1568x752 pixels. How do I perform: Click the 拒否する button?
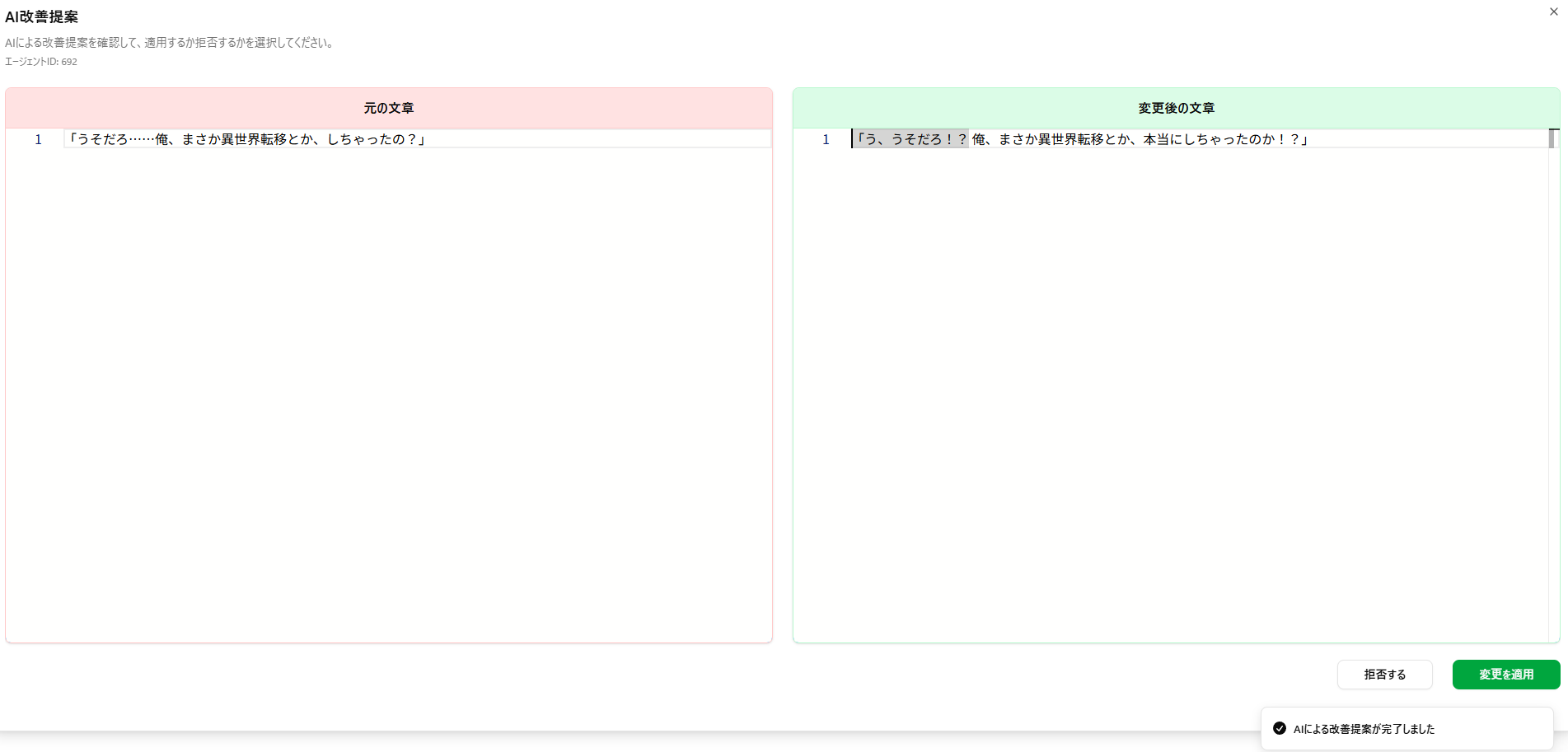pyautogui.click(x=1384, y=674)
